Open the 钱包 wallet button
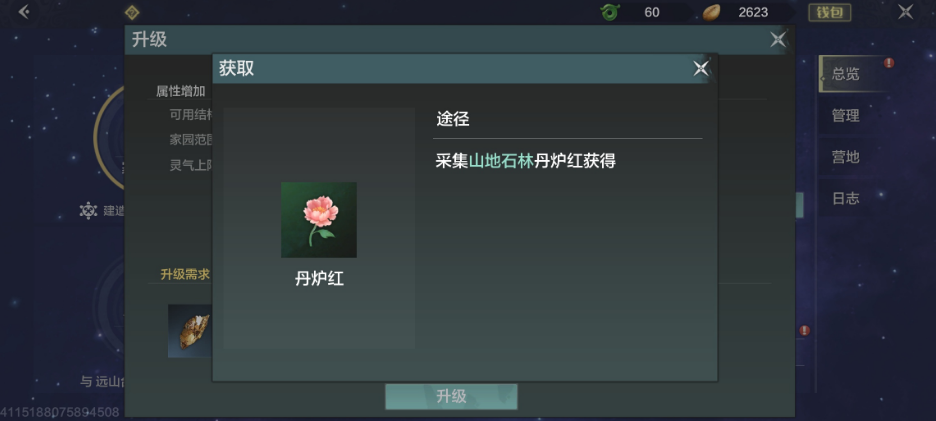The height and width of the screenshot is (421, 936). point(830,13)
